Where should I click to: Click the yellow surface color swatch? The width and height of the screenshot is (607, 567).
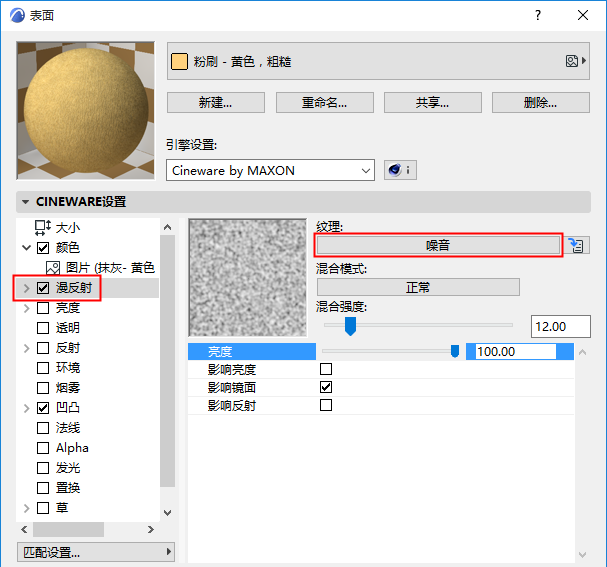(179, 62)
